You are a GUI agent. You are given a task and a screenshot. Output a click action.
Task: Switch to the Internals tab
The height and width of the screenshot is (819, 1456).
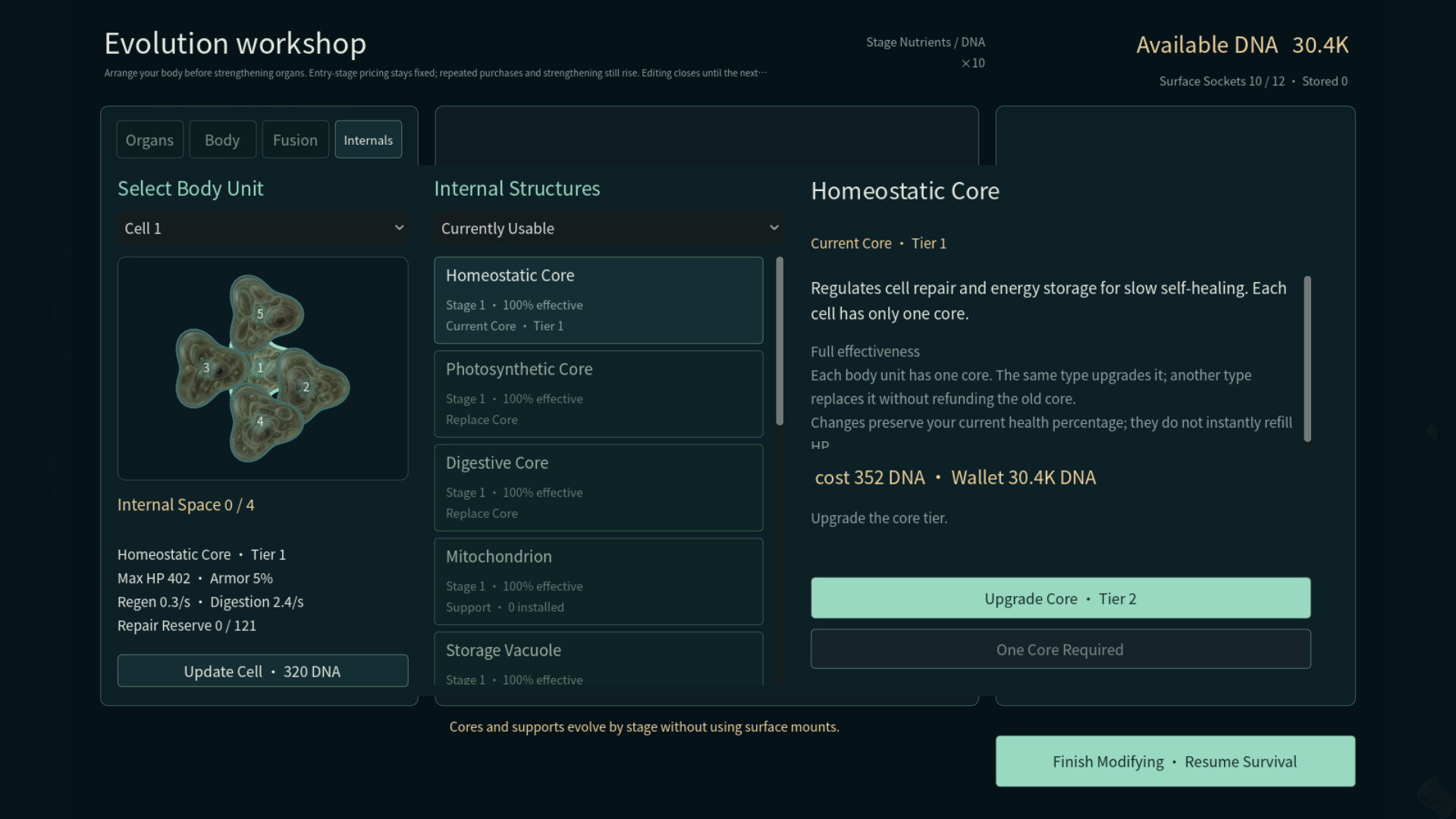[369, 140]
